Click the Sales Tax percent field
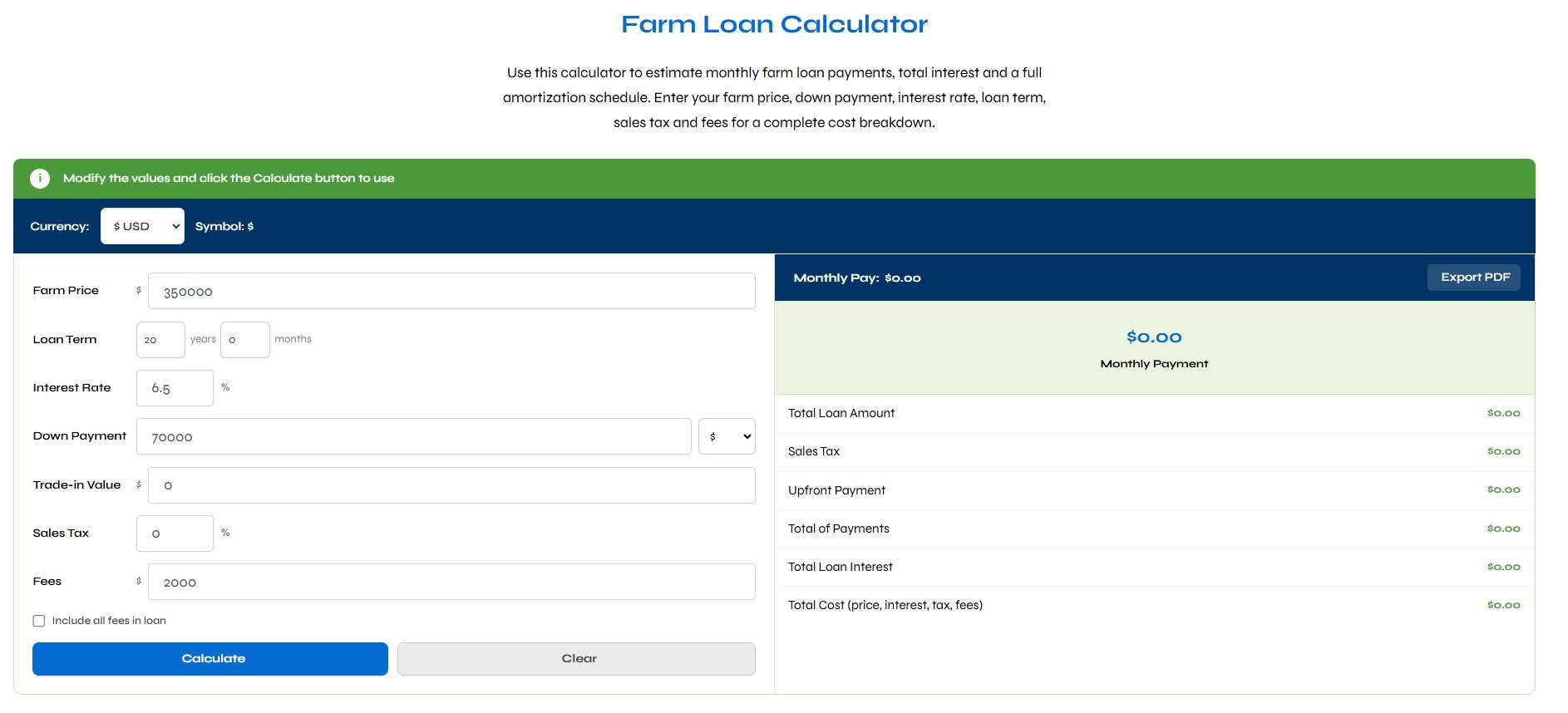This screenshot has width=1568, height=713. 175,534
